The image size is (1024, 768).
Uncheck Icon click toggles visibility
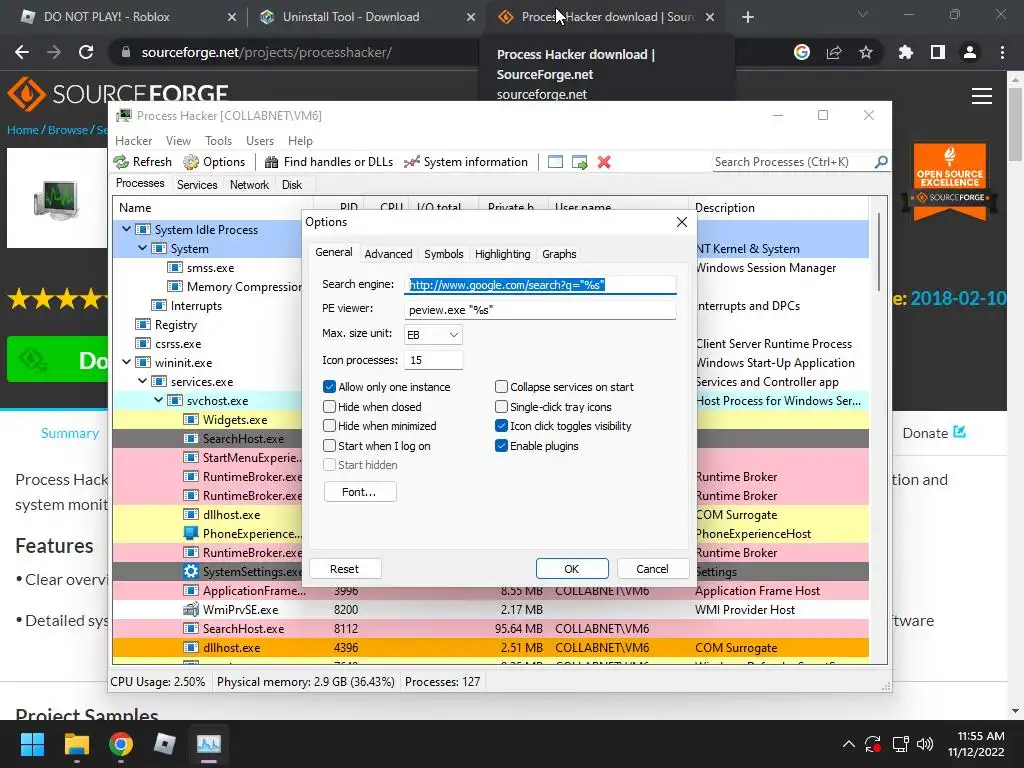click(502, 426)
